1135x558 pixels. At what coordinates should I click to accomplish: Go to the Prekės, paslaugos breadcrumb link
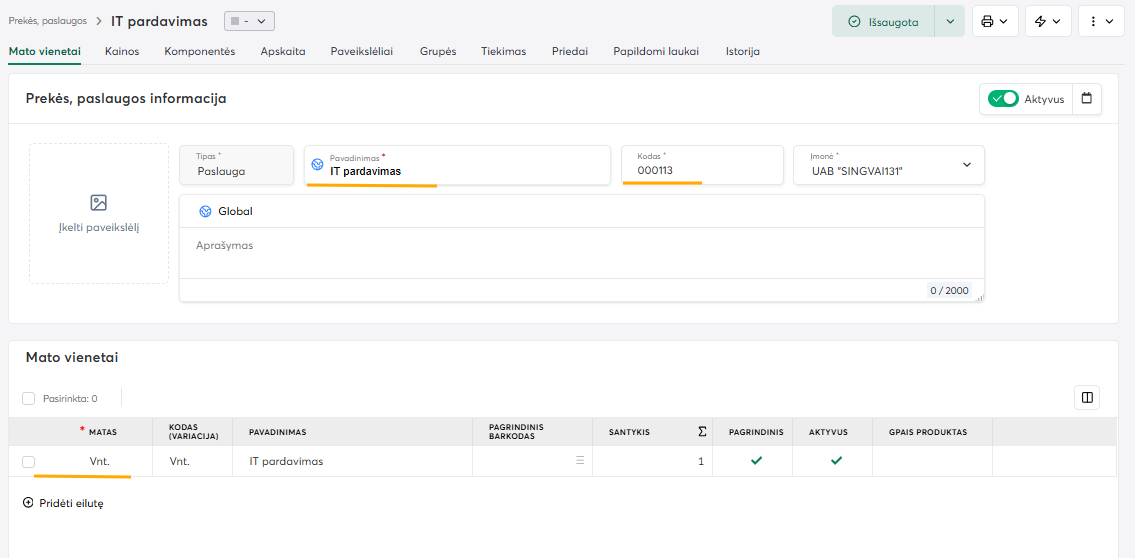[47, 21]
